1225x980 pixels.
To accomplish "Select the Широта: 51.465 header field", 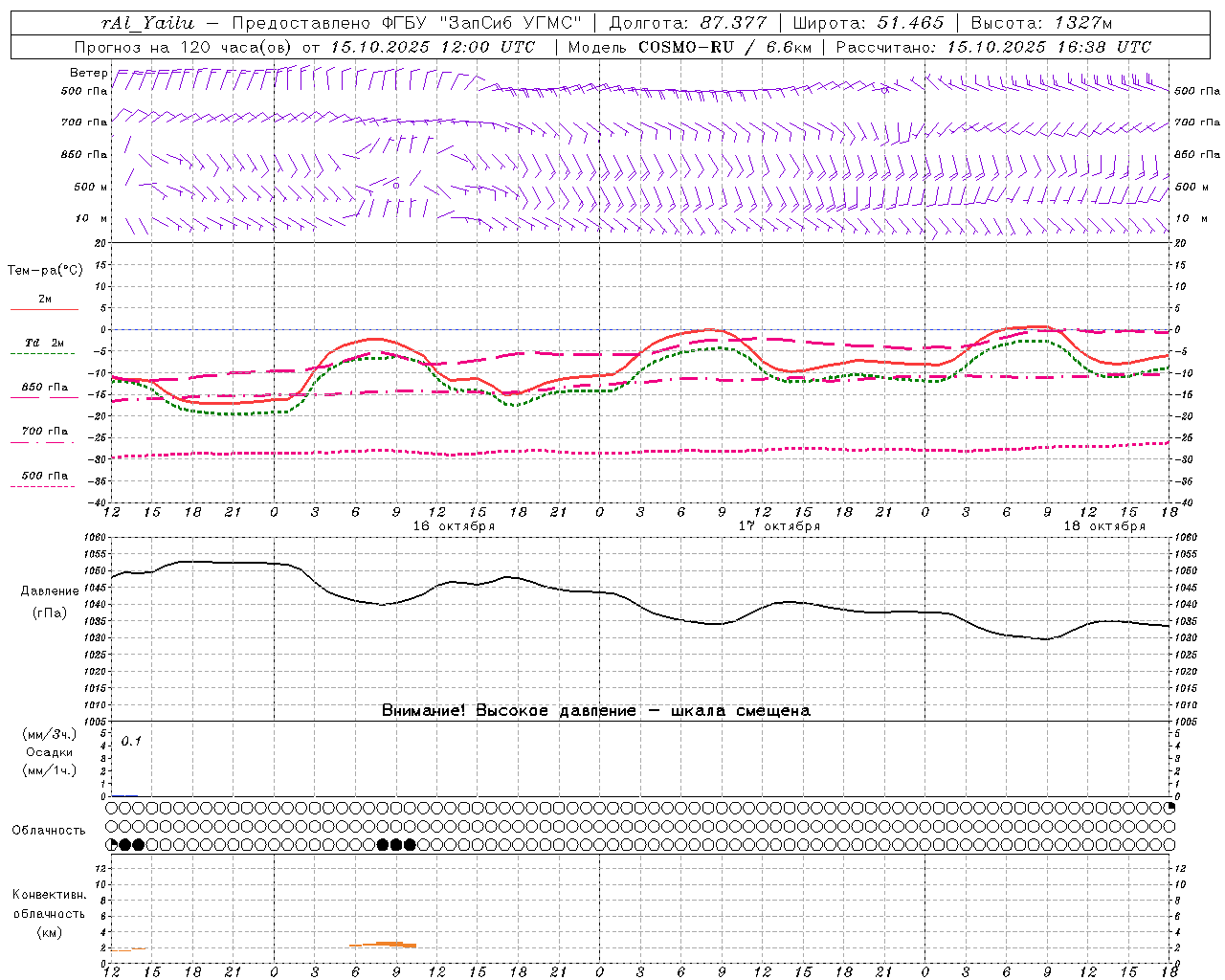I will click(x=868, y=23).
